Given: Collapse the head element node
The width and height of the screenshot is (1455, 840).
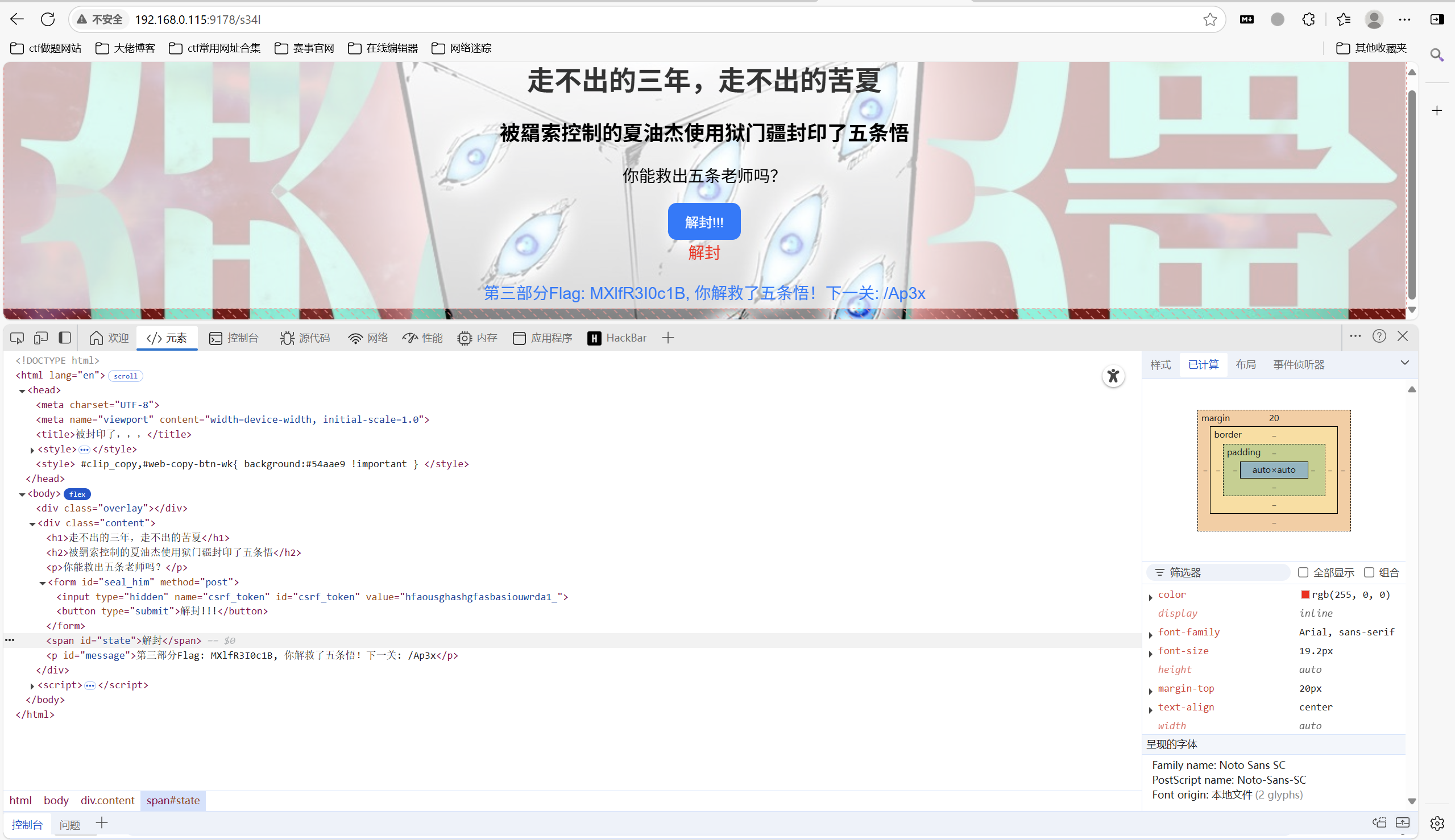Looking at the screenshot, I should coord(22,390).
